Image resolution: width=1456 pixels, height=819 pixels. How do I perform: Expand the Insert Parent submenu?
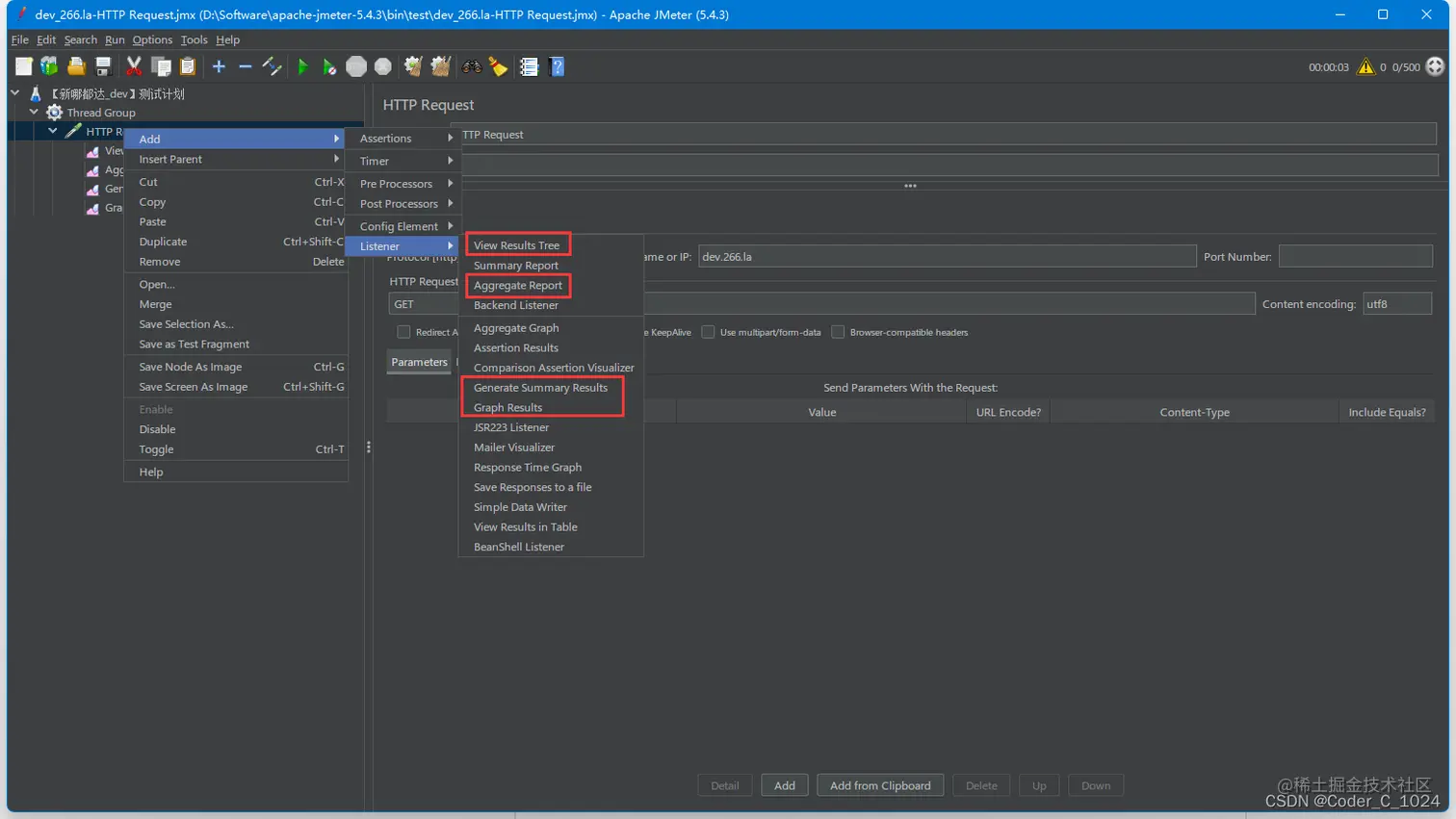236,159
